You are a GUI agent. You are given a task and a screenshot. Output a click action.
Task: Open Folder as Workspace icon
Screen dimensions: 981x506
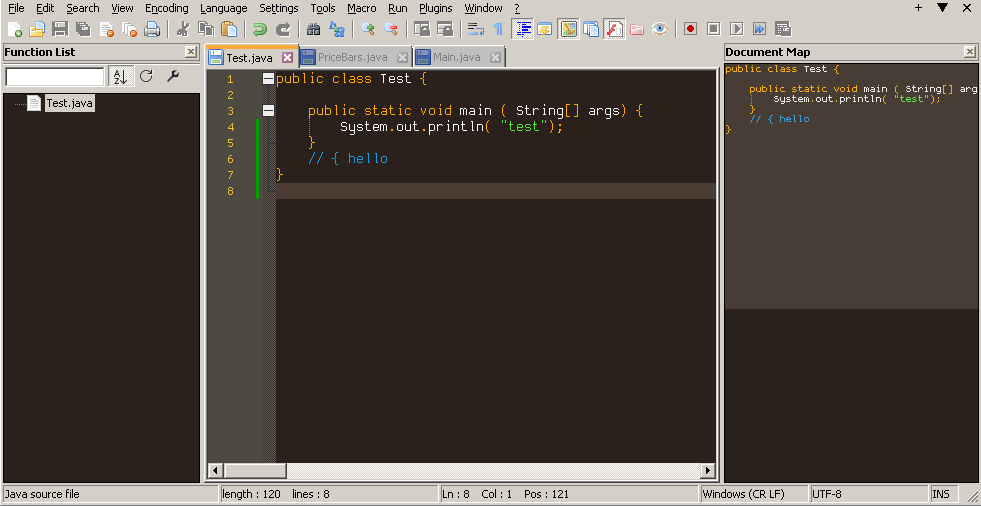point(637,29)
